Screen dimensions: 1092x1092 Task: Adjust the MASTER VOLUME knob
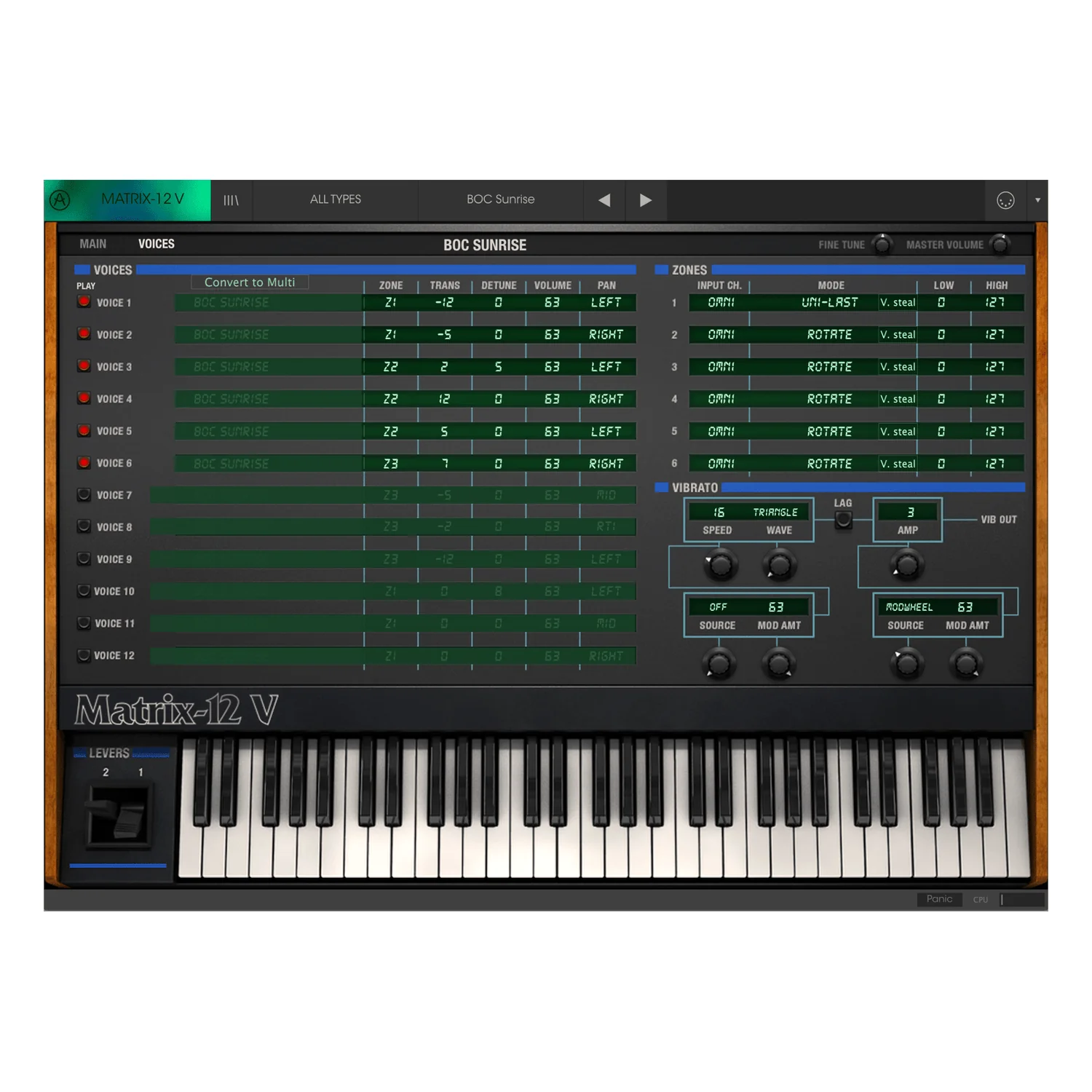click(x=1000, y=245)
